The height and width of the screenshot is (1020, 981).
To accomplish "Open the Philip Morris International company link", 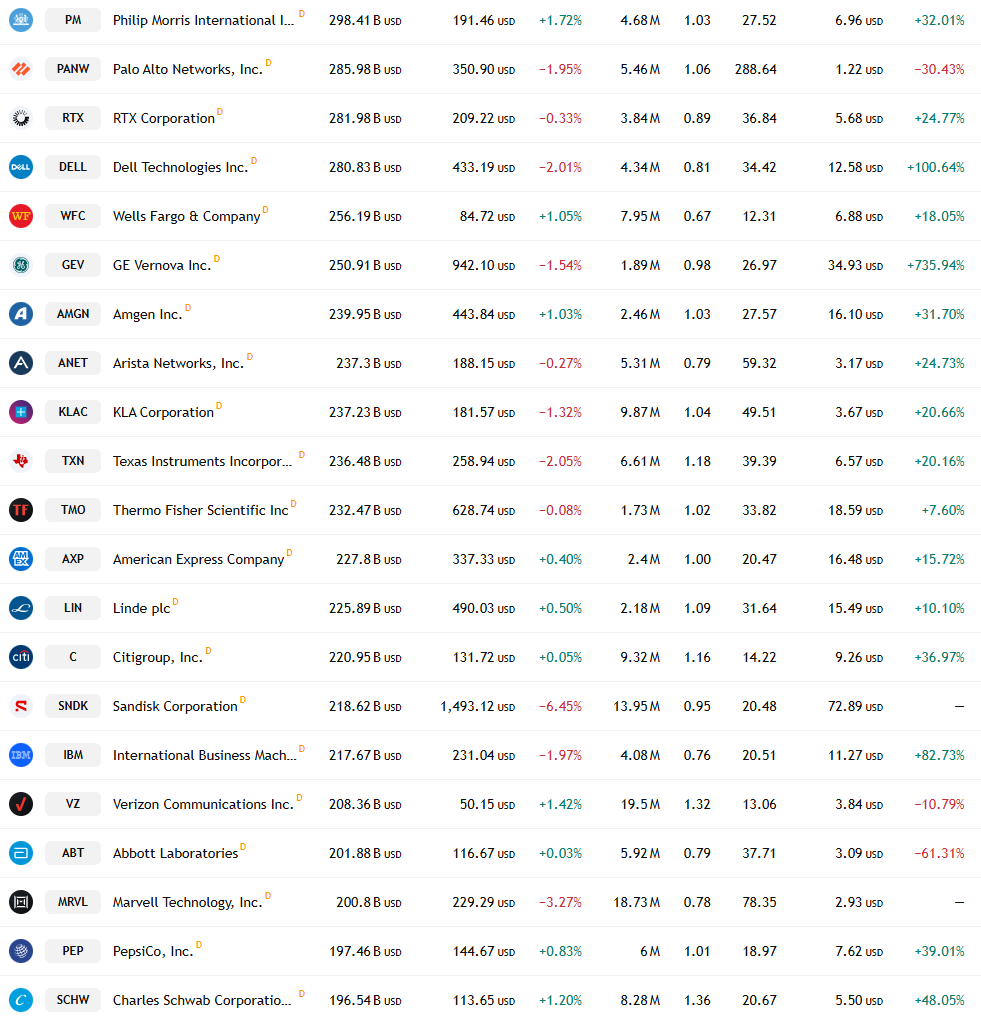I will pyautogui.click(x=203, y=21).
